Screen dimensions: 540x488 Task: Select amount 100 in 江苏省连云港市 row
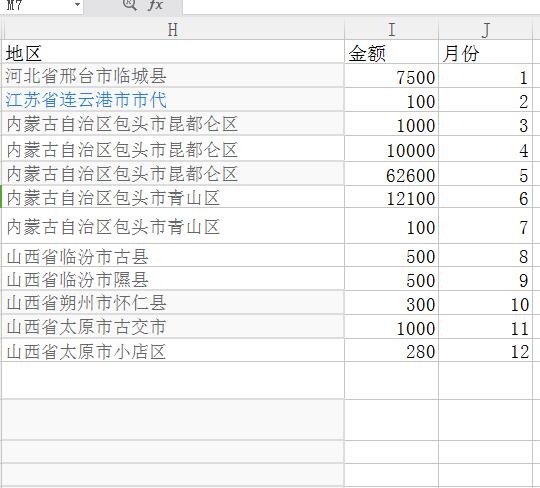tap(392, 100)
